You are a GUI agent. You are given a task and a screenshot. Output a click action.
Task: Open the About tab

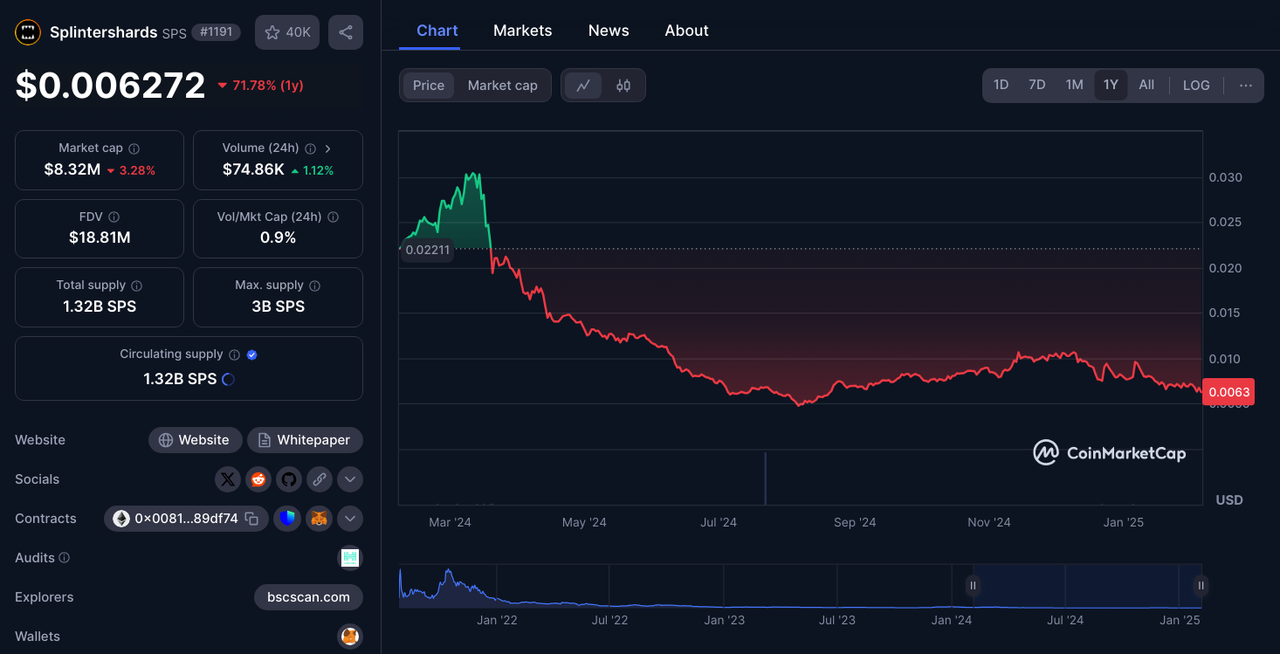[x=687, y=30]
